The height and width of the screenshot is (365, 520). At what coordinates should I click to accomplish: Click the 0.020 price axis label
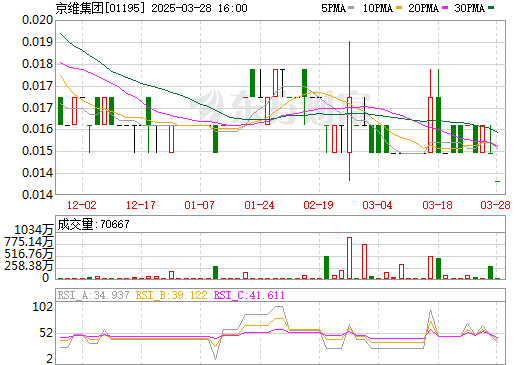point(37,20)
